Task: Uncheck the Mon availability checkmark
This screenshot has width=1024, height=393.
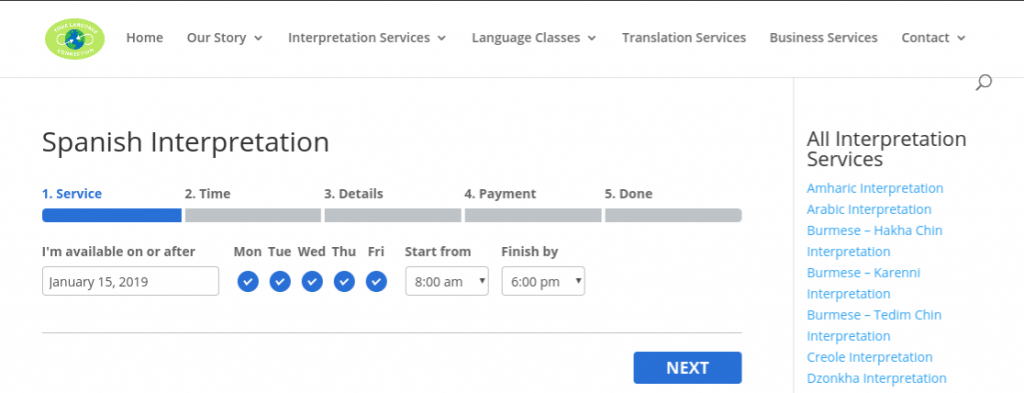Action: (248, 281)
